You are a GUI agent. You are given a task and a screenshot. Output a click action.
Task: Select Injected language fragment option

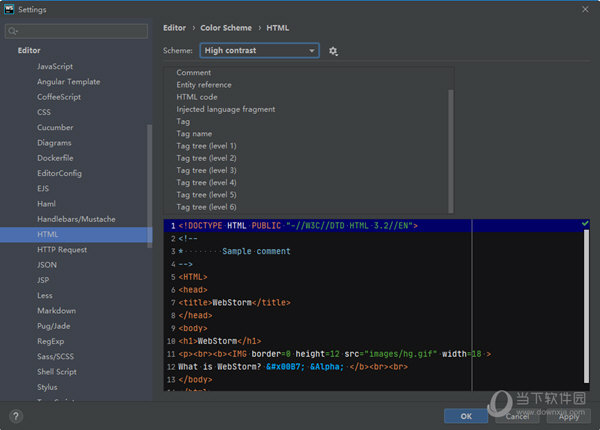(225, 109)
